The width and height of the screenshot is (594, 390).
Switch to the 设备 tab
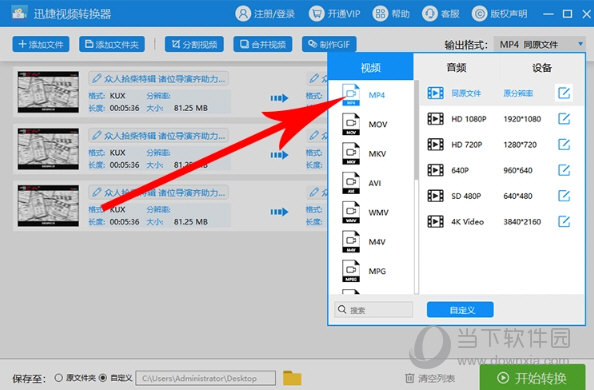(x=542, y=67)
